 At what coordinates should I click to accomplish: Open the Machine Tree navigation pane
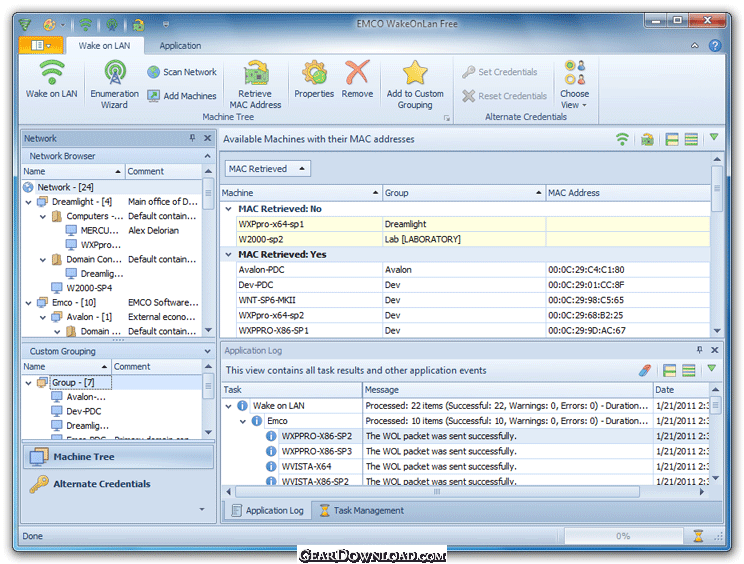[x=118, y=457]
